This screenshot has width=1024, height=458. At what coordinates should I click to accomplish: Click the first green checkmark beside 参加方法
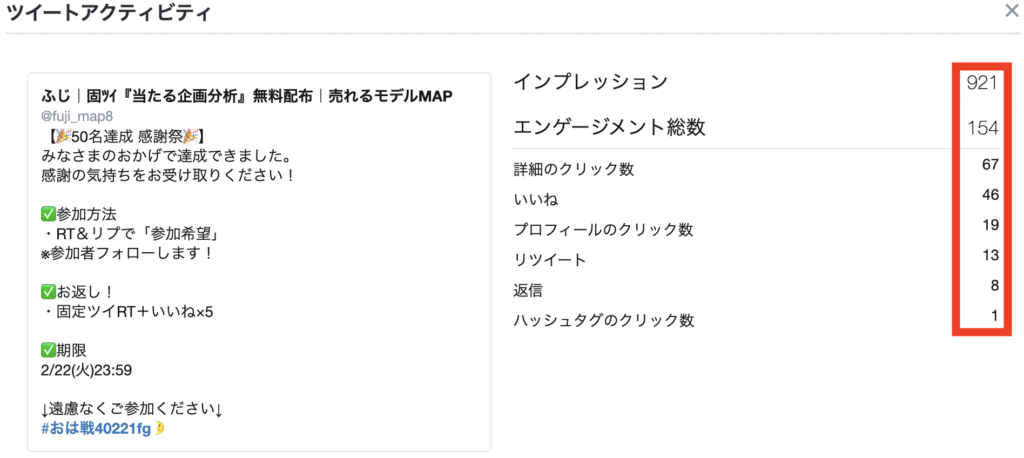(48, 214)
